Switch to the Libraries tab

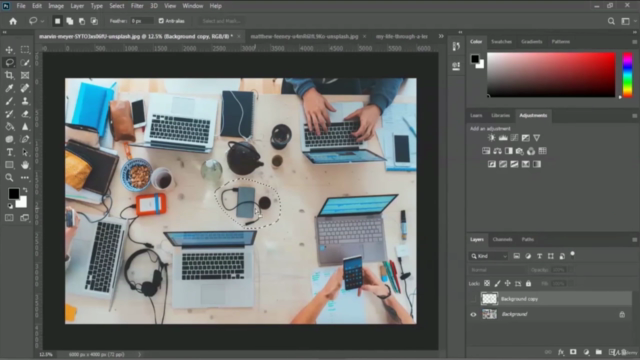pyautogui.click(x=500, y=116)
